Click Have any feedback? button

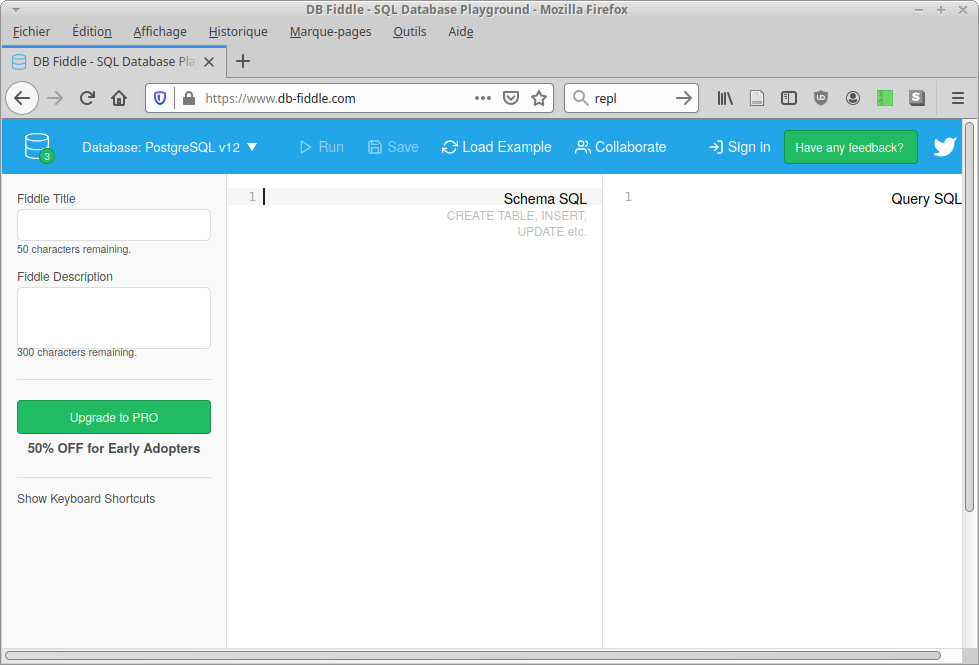(850, 147)
